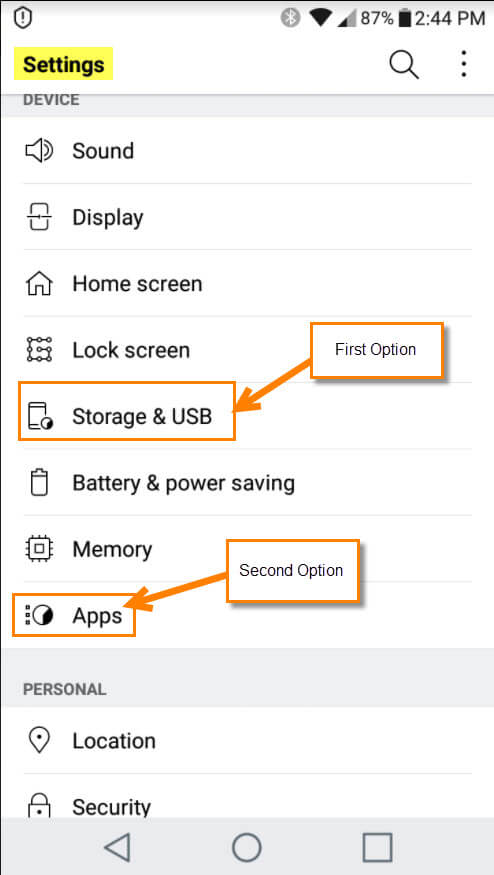Tap the Storage & USB icon
This screenshot has height=875, width=494.
pos(39,416)
